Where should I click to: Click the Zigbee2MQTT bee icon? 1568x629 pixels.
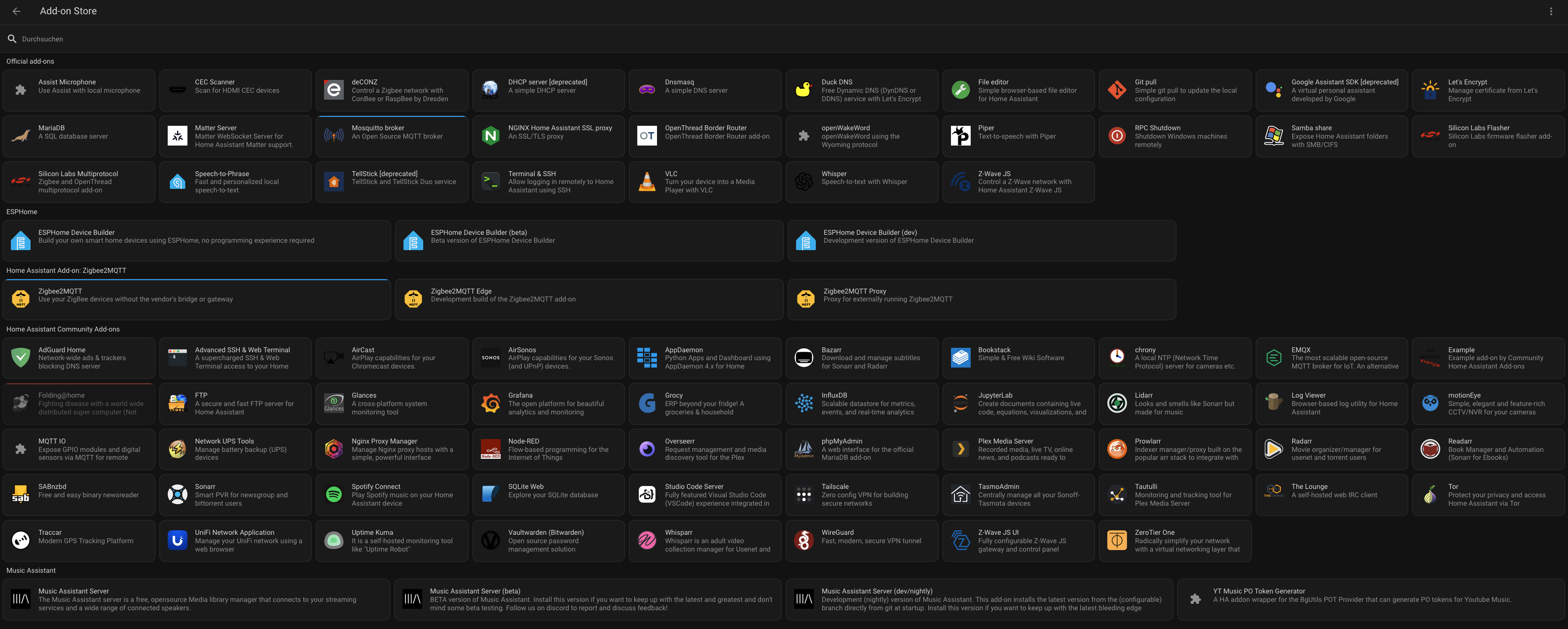[21, 299]
